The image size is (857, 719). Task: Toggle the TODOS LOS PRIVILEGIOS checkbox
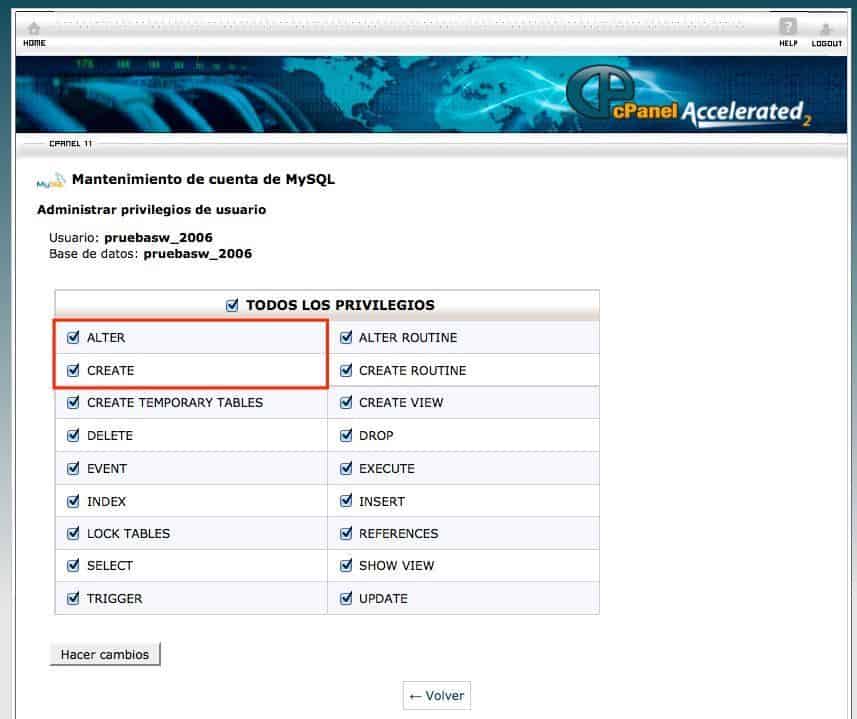tap(233, 304)
